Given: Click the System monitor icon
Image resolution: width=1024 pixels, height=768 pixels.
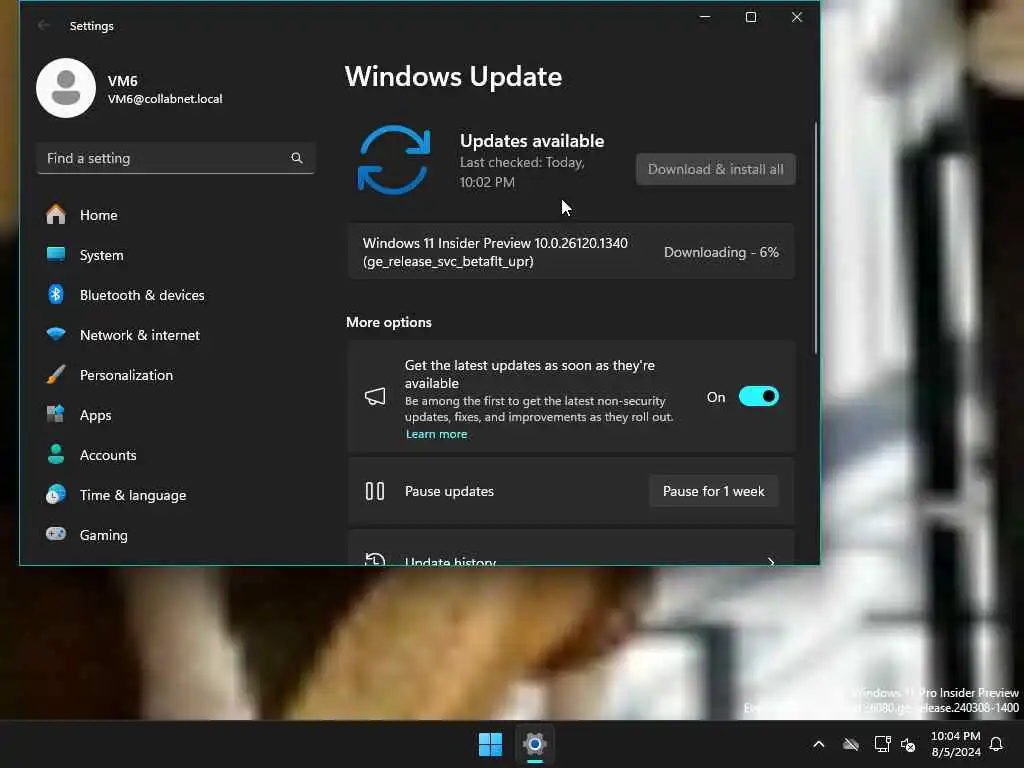Looking at the screenshot, I should tap(56, 254).
